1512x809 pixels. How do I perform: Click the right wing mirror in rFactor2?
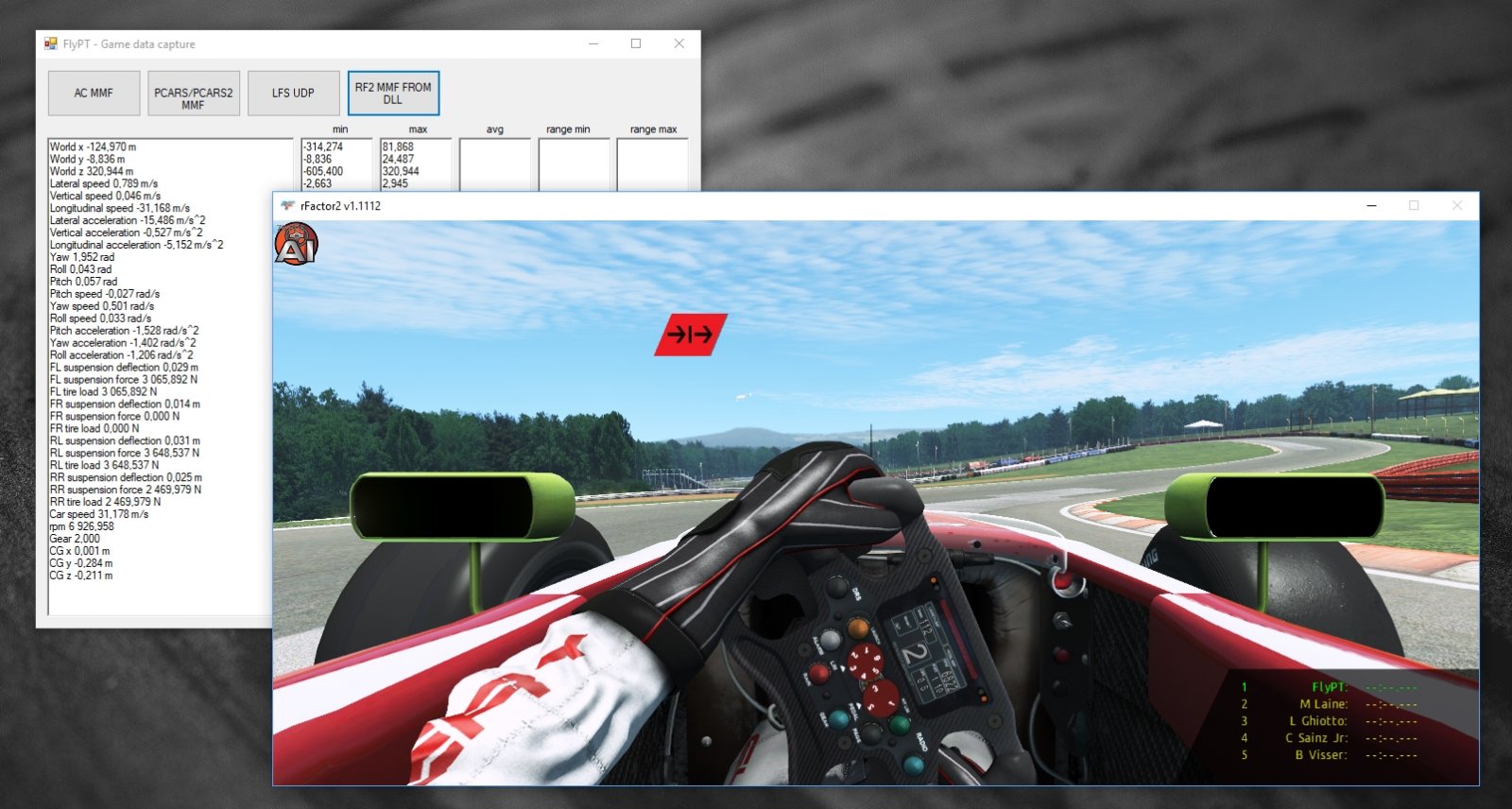(1275, 506)
